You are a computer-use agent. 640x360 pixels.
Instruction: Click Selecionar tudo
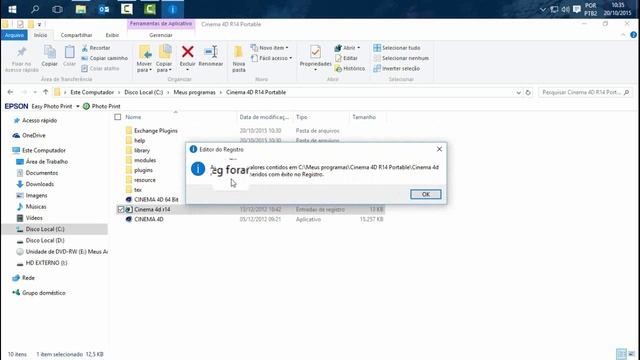(x=397, y=48)
